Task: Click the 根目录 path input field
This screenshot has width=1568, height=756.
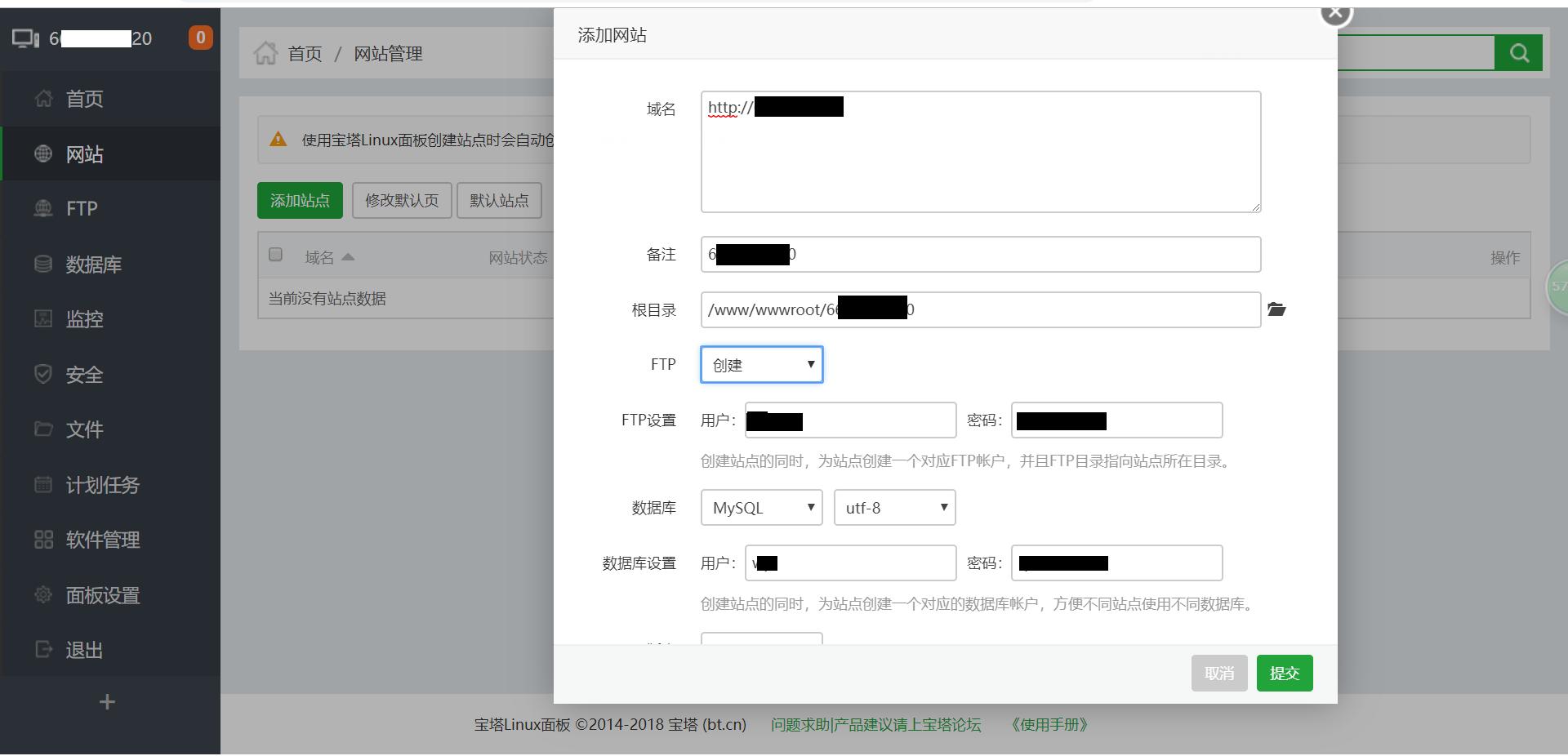Action: tap(980, 309)
